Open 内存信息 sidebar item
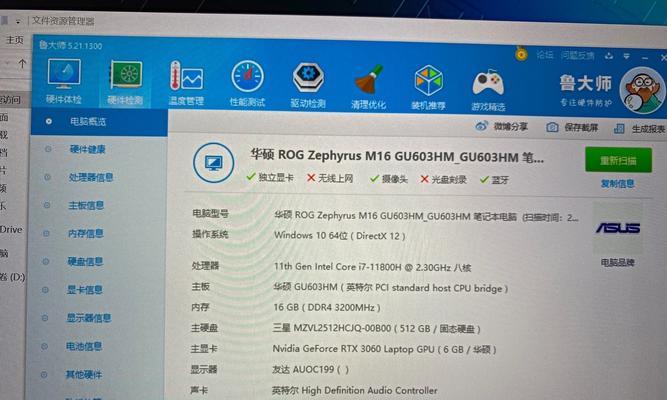The image size is (667, 400). click(x=86, y=234)
